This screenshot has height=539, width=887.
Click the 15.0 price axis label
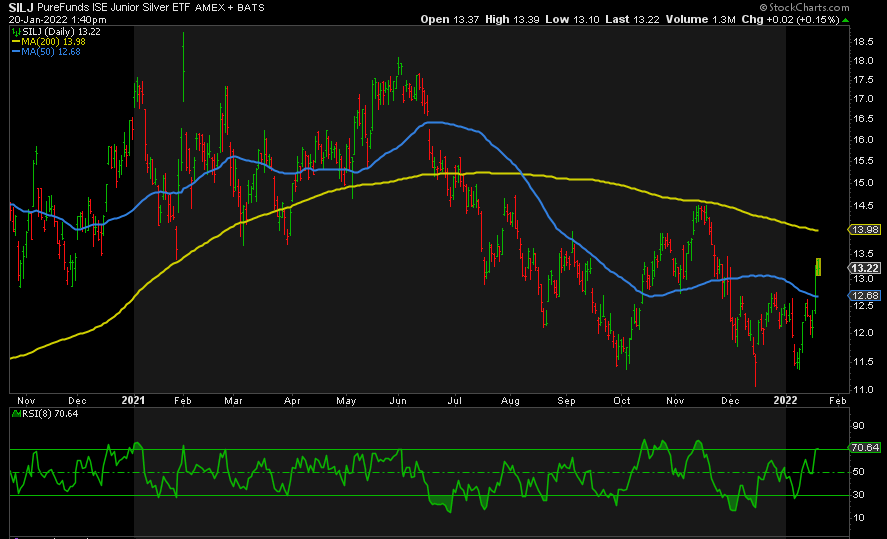click(863, 183)
